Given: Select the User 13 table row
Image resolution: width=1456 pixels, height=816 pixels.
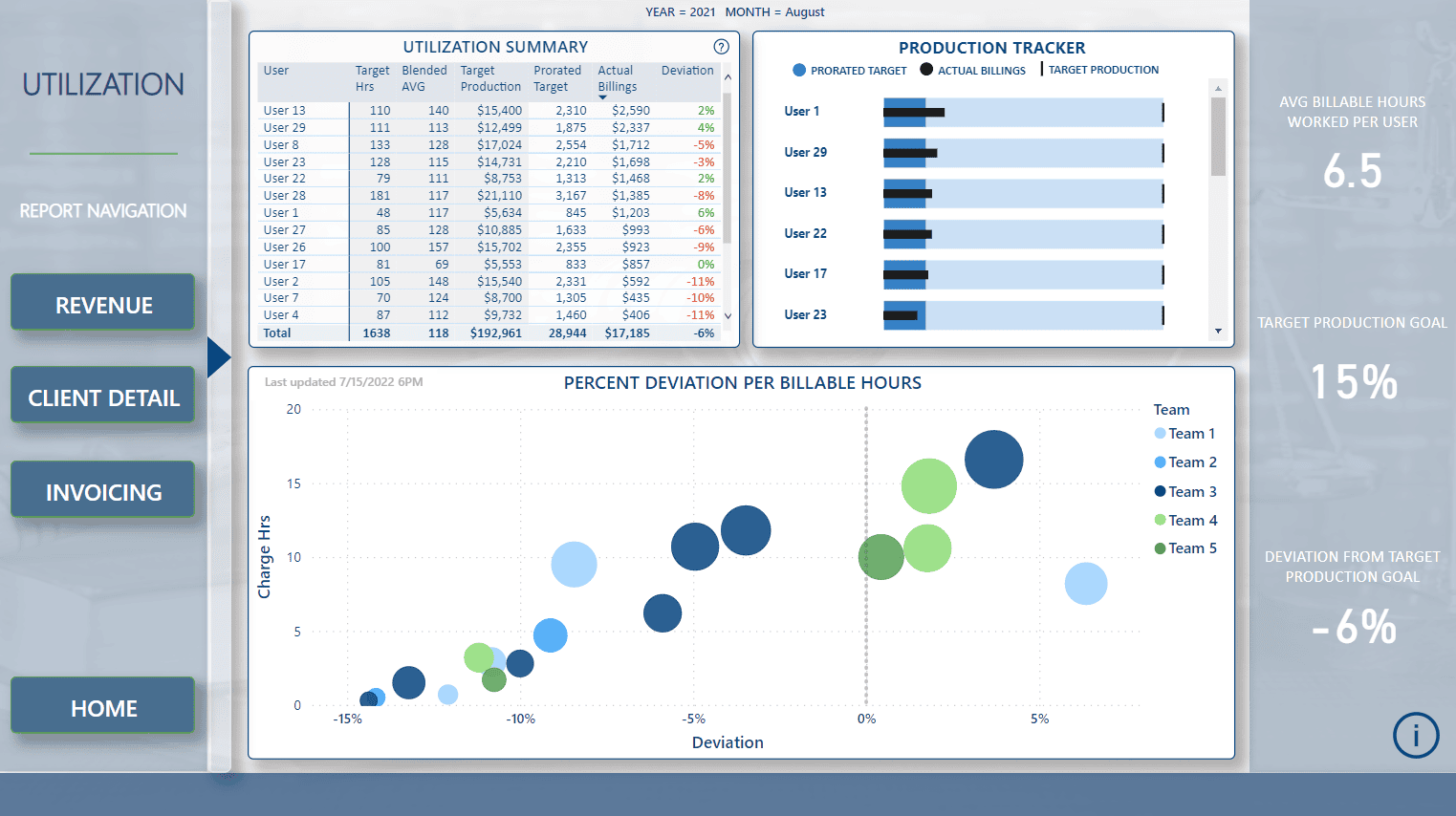Looking at the screenshot, I should [489, 111].
